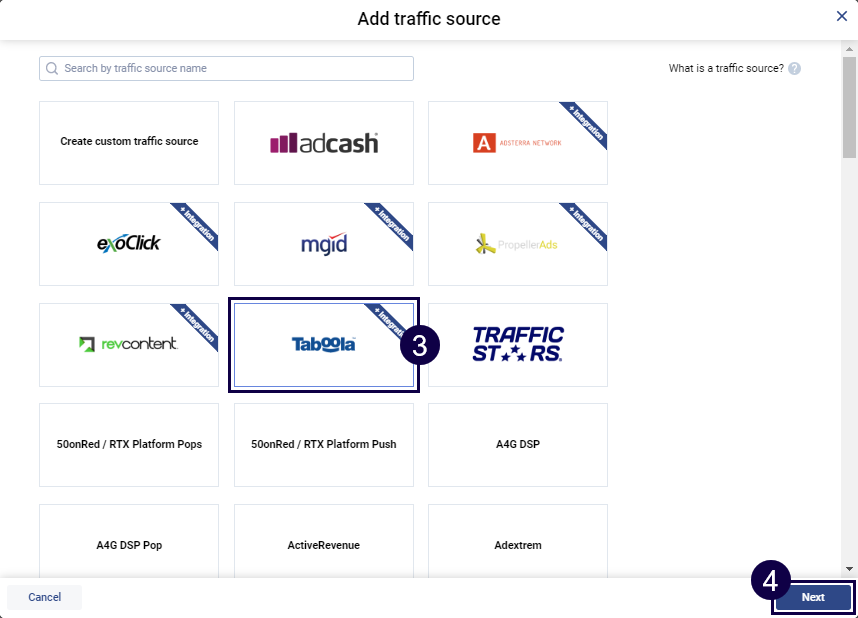Viewport: 858px width, 618px height.
Task: Pick the ActiveRevenue traffic source
Action: [323, 546]
